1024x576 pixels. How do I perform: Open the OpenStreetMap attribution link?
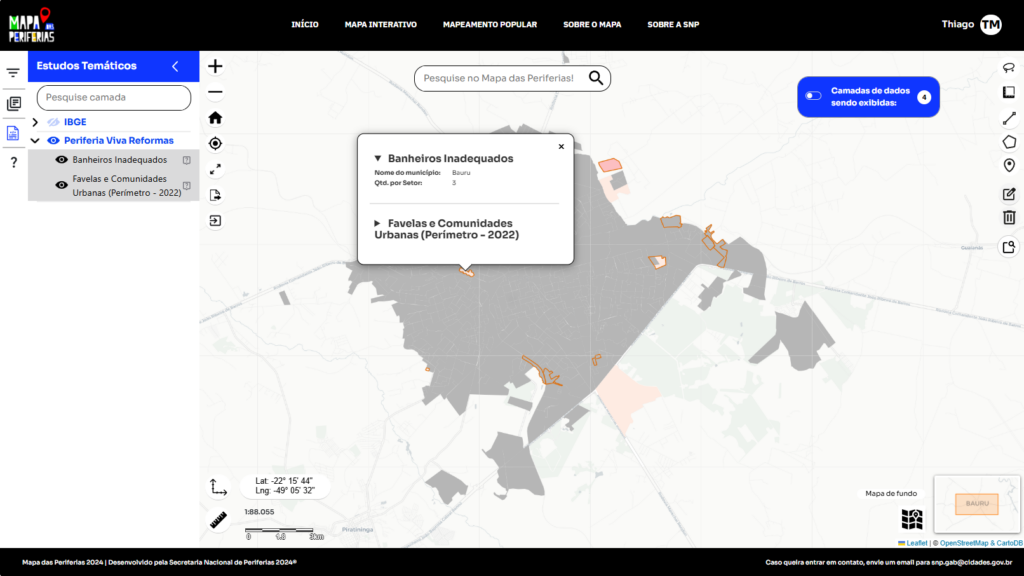(963, 542)
